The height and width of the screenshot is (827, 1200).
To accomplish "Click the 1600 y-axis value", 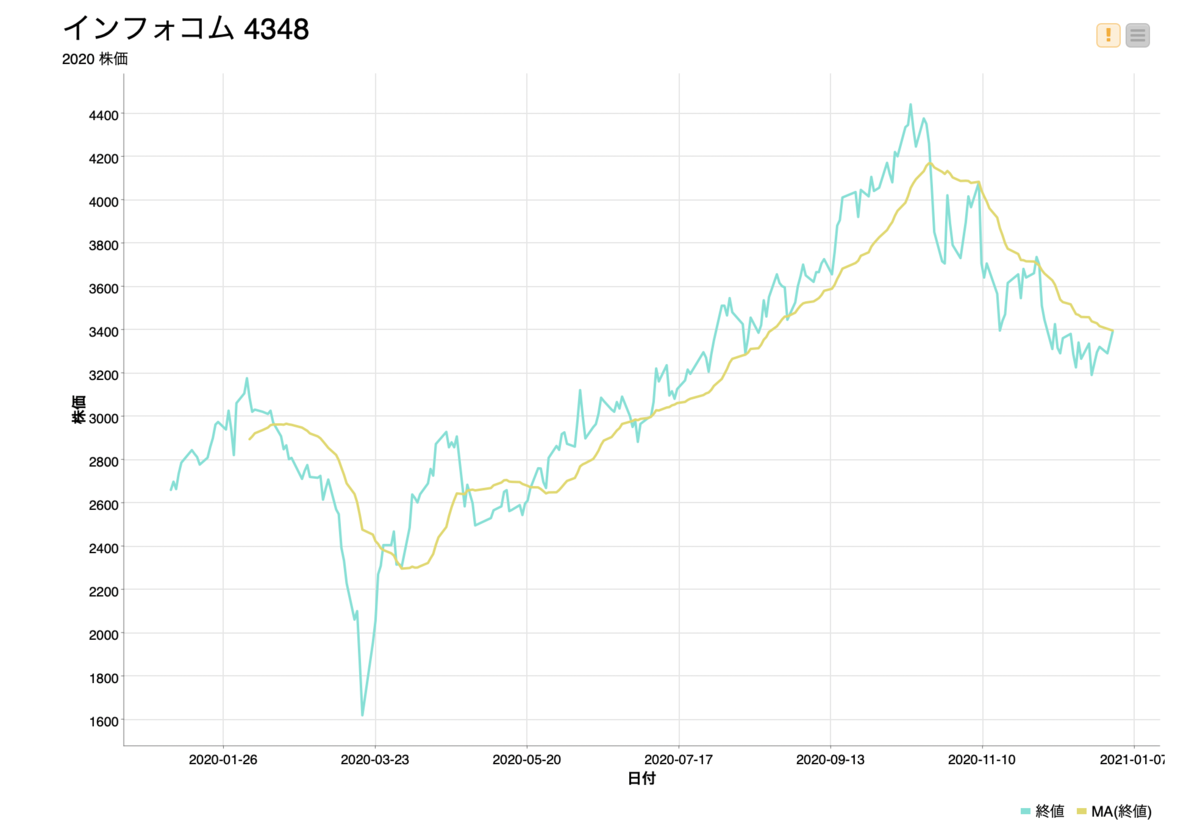I will pos(104,721).
